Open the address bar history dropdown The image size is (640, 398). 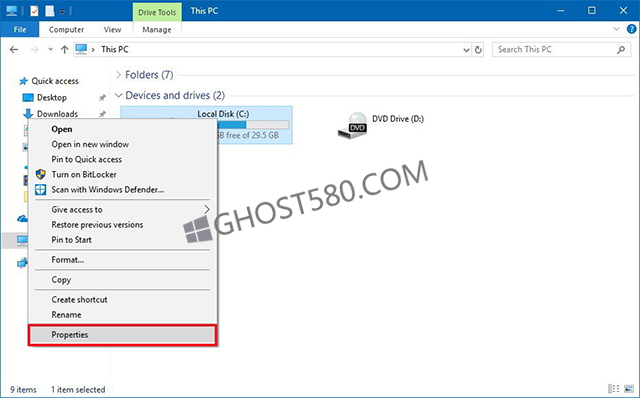point(466,50)
